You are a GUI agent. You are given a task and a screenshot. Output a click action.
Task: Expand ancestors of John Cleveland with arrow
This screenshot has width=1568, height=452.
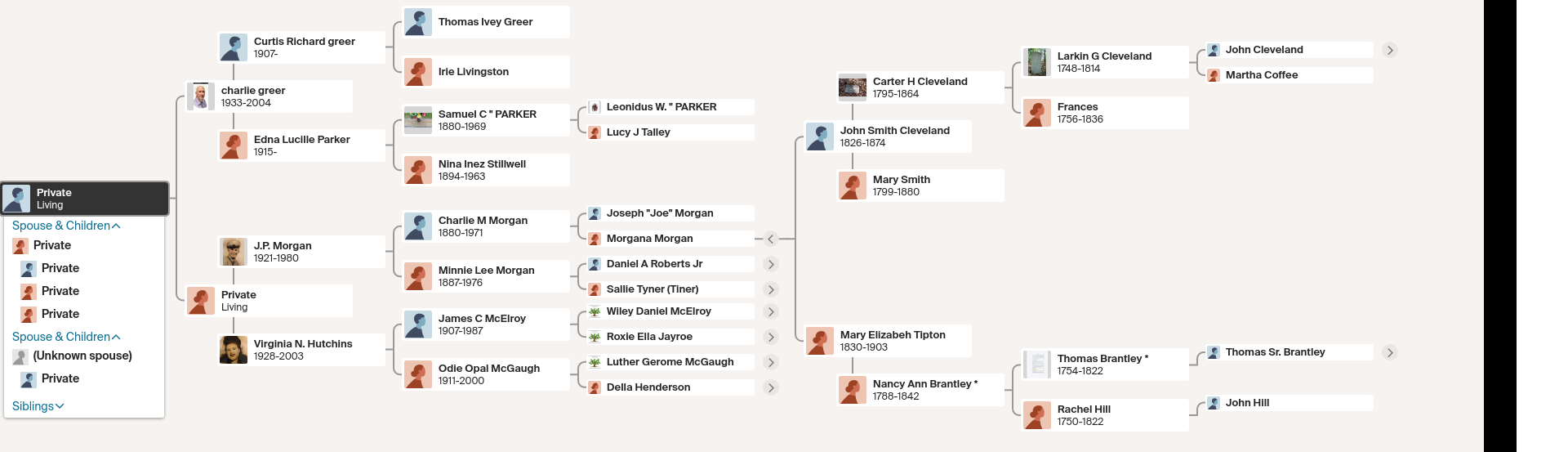pos(1390,50)
